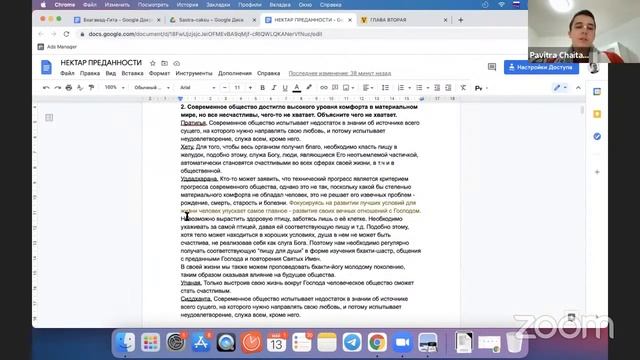Clear formatting from the selection
The image size is (640, 360).
(x=463, y=88)
